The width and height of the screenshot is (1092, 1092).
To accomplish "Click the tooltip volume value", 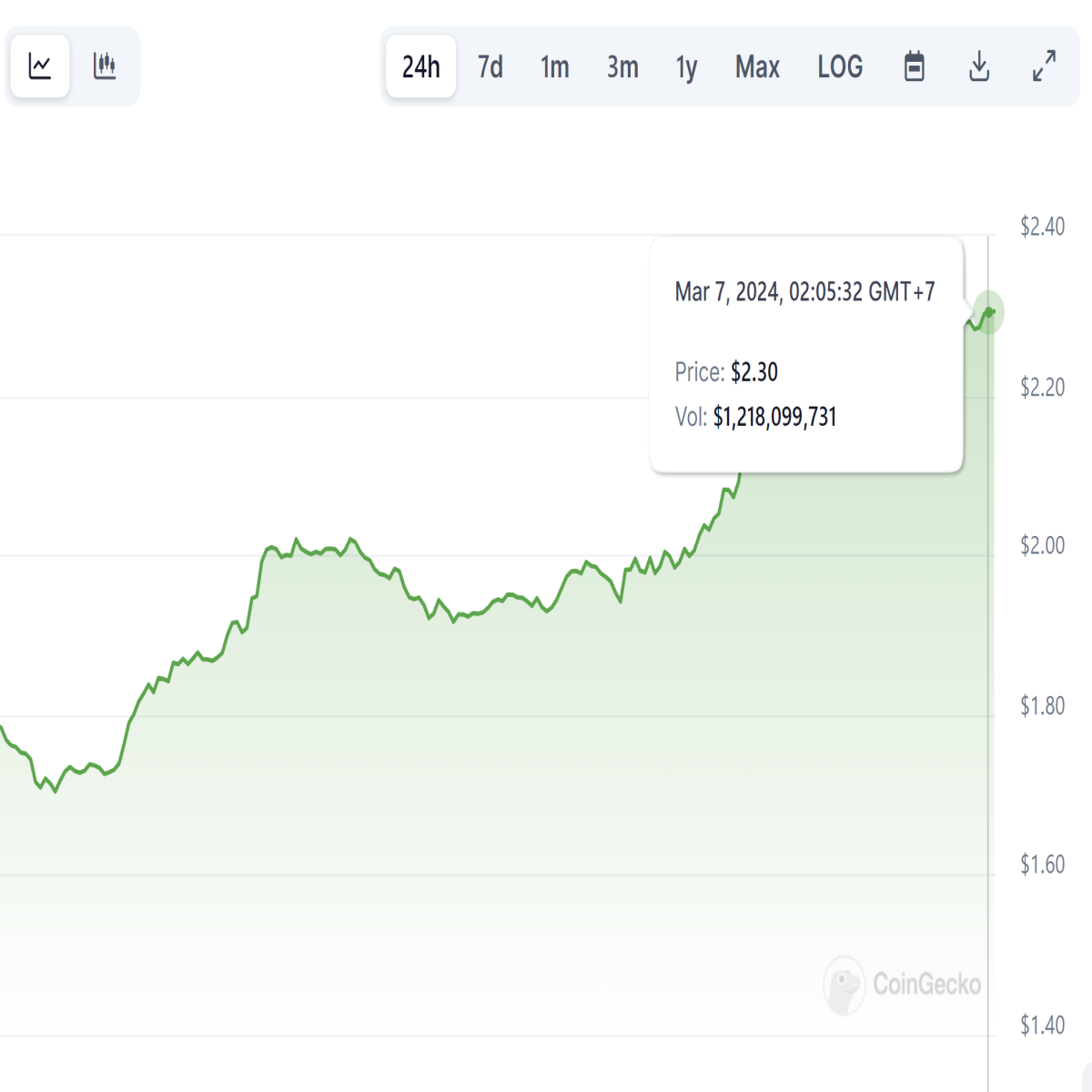I will click(774, 417).
